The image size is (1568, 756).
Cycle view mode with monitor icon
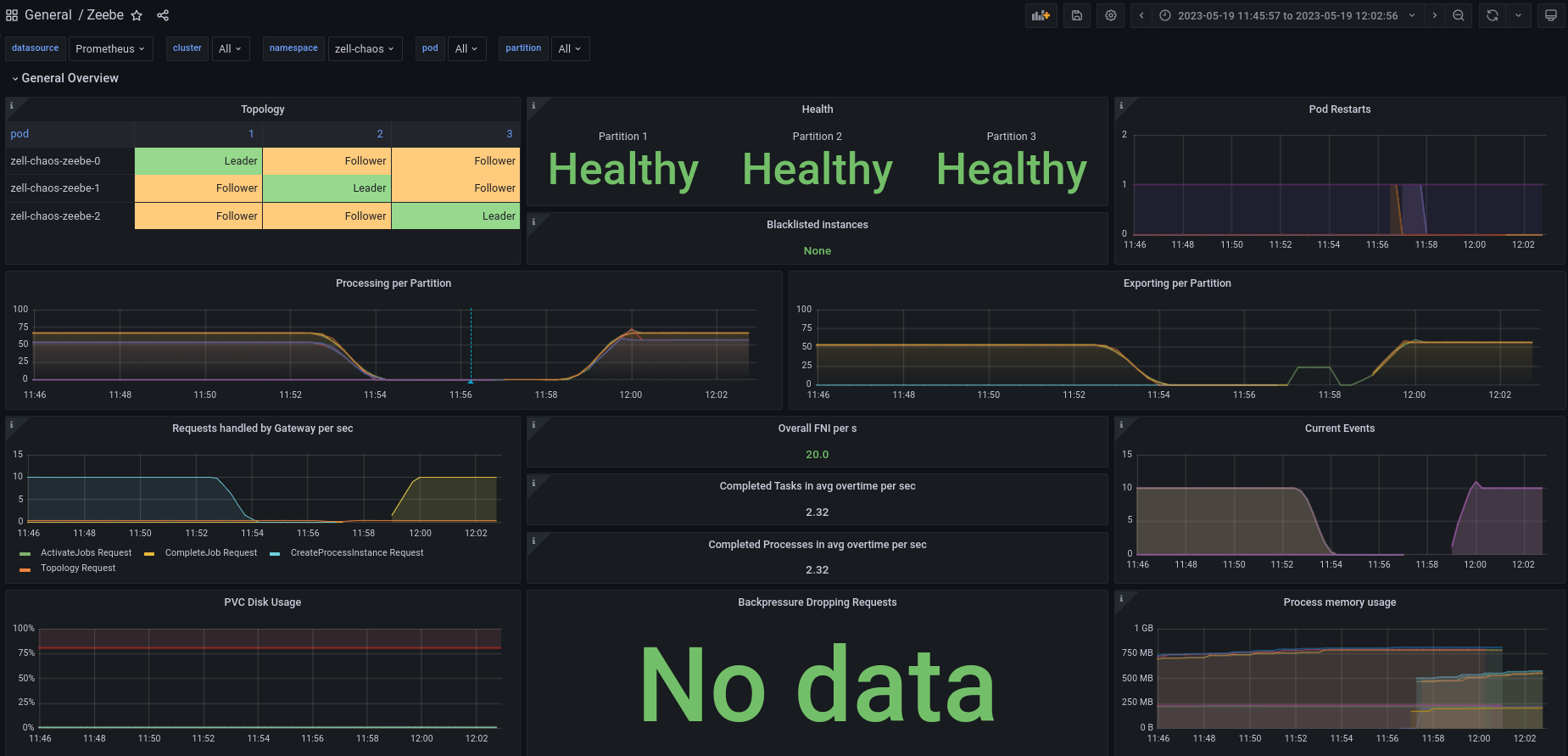coord(1551,15)
